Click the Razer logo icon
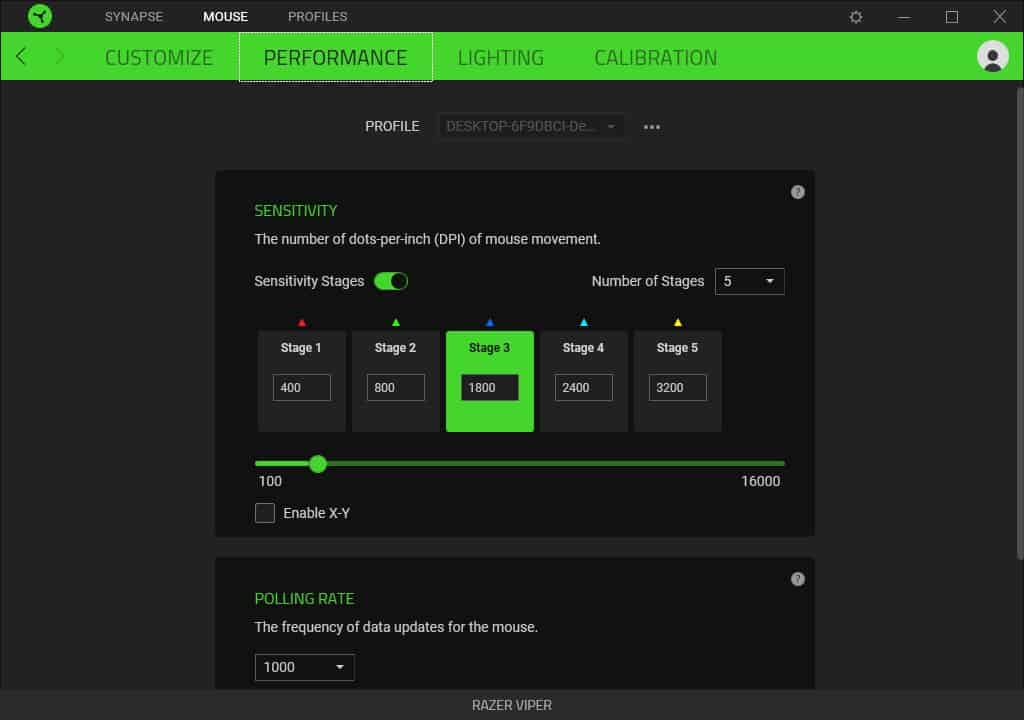The width and height of the screenshot is (1024, 720). [40, 16]
